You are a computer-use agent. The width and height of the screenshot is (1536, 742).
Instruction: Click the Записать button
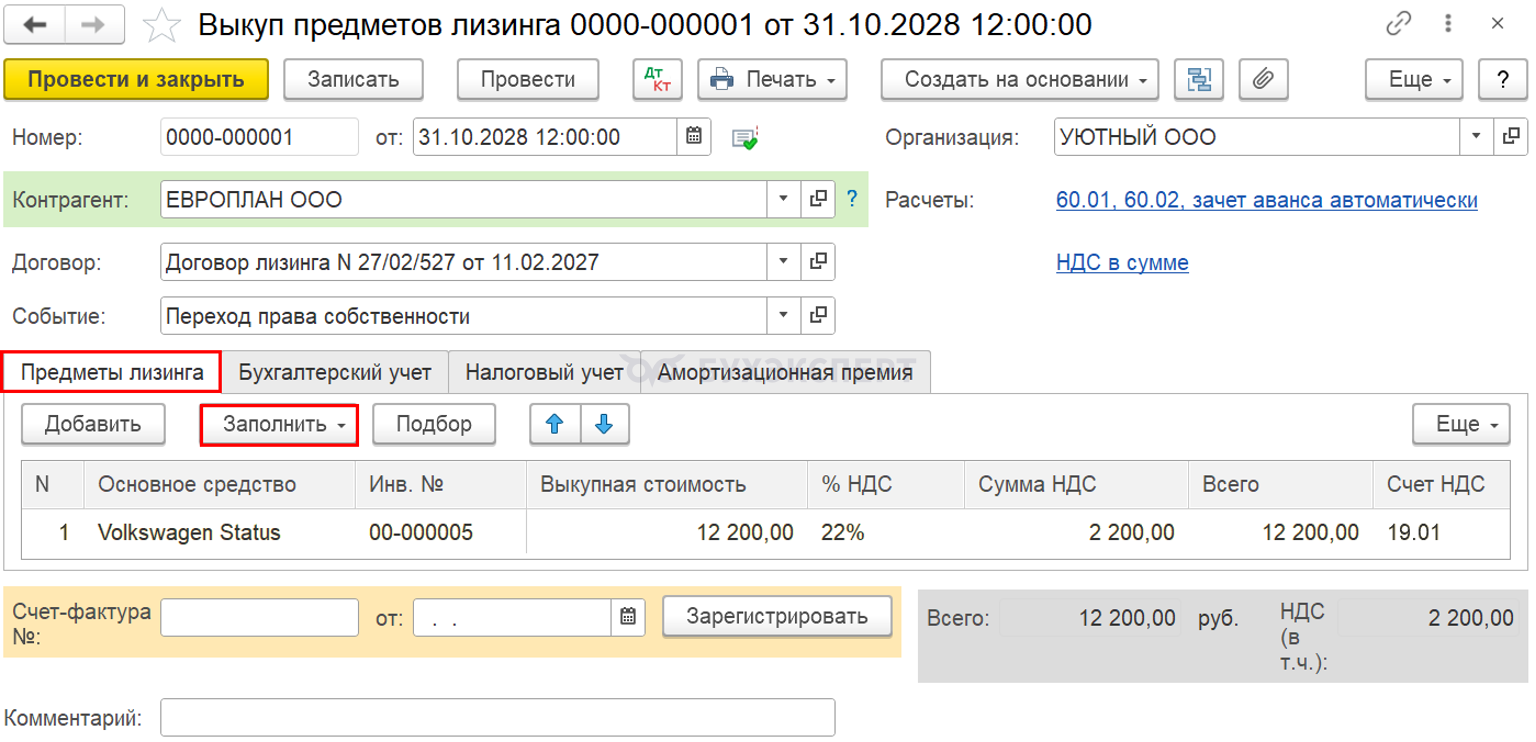tap(354, 80)
